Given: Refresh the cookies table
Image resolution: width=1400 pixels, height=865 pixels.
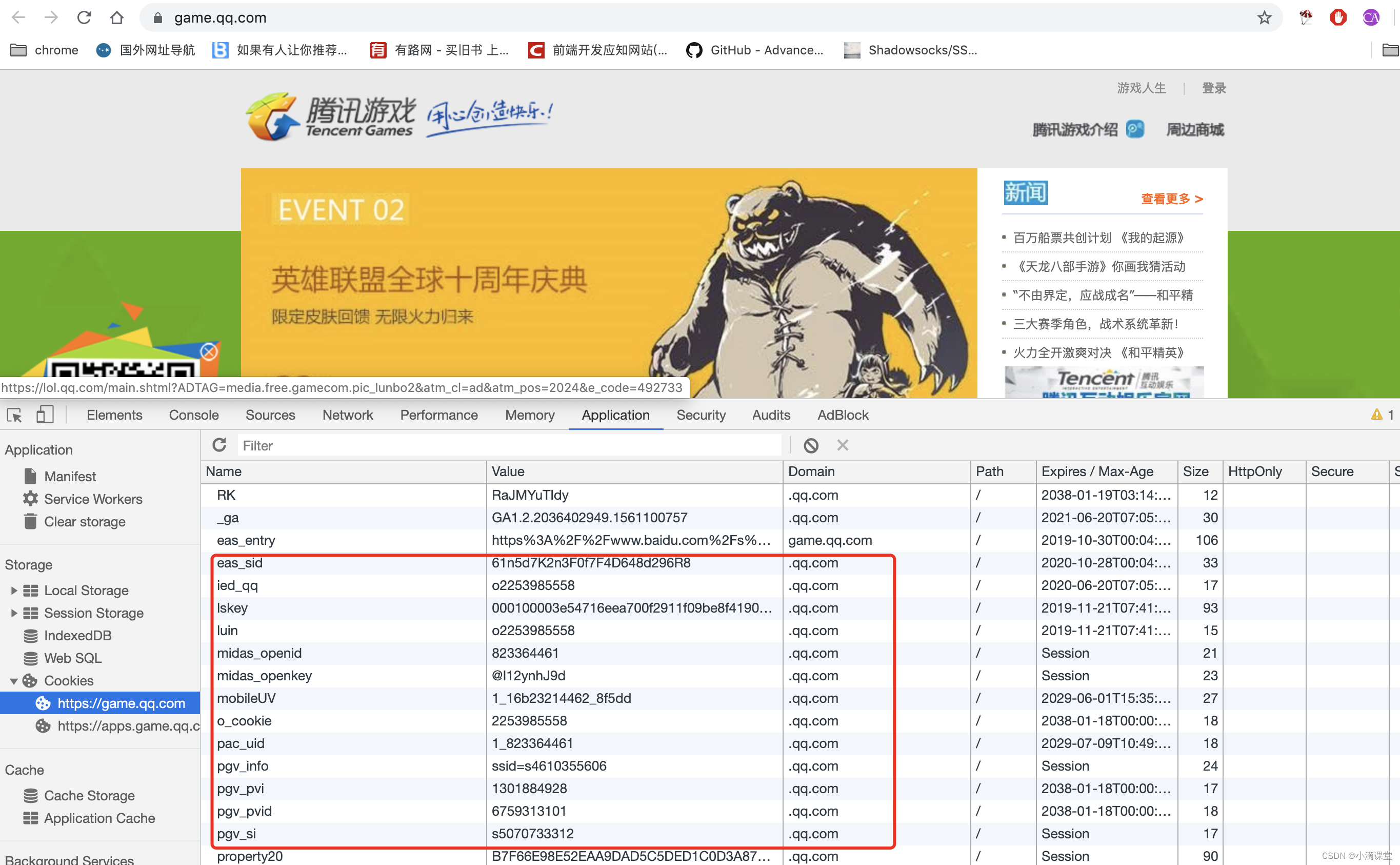Looking at the screenshot, I should 219,444.
